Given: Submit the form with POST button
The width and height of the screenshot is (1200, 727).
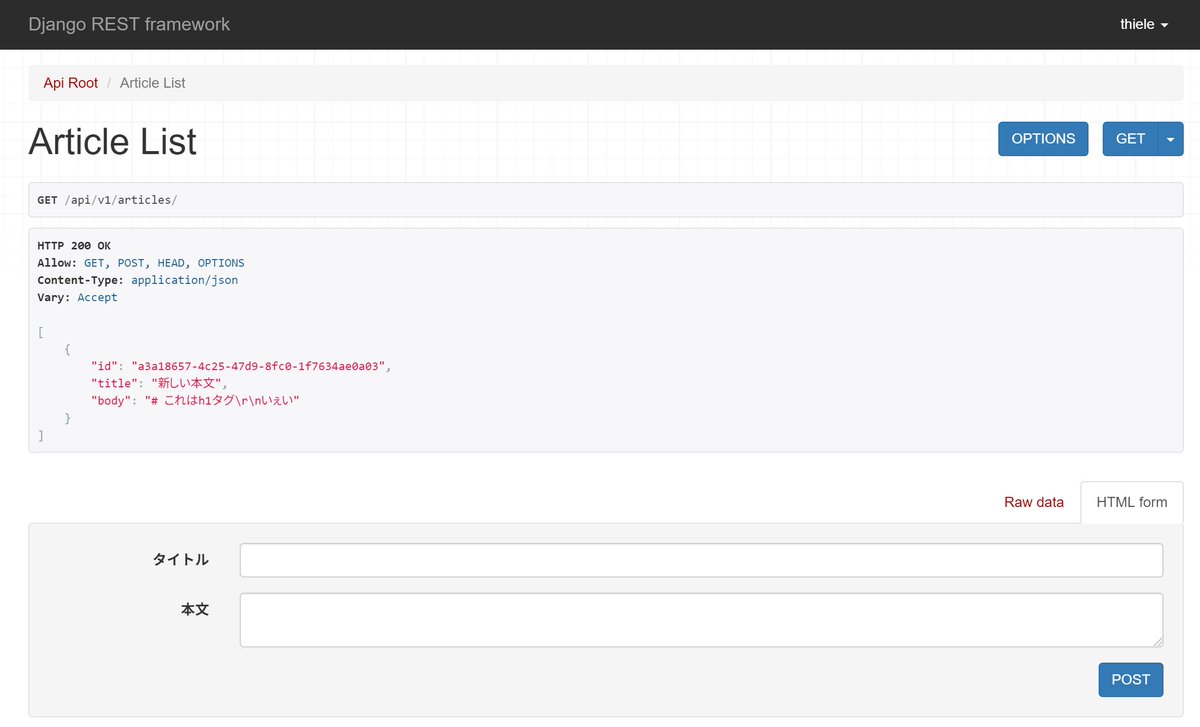Looking at the screenshot, I should 1131,680.
